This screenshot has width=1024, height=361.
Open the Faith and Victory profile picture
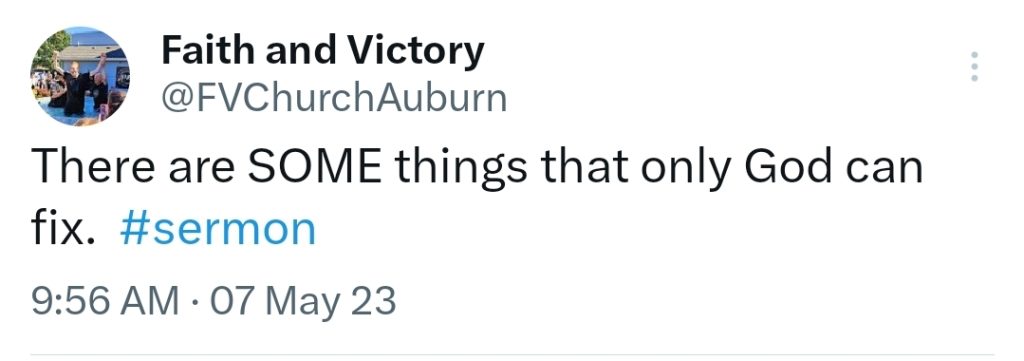[80, 76]
